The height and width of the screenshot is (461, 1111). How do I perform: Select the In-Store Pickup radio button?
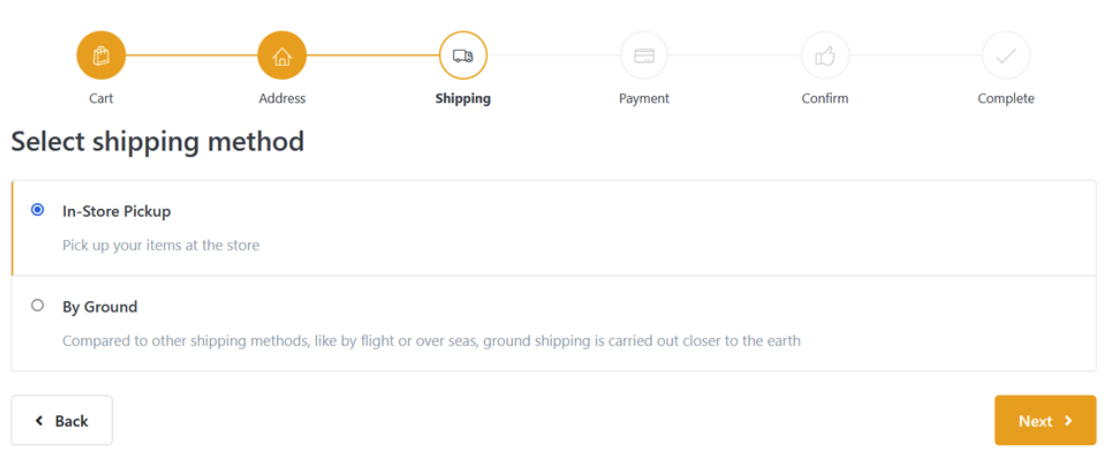pos(38,210)
